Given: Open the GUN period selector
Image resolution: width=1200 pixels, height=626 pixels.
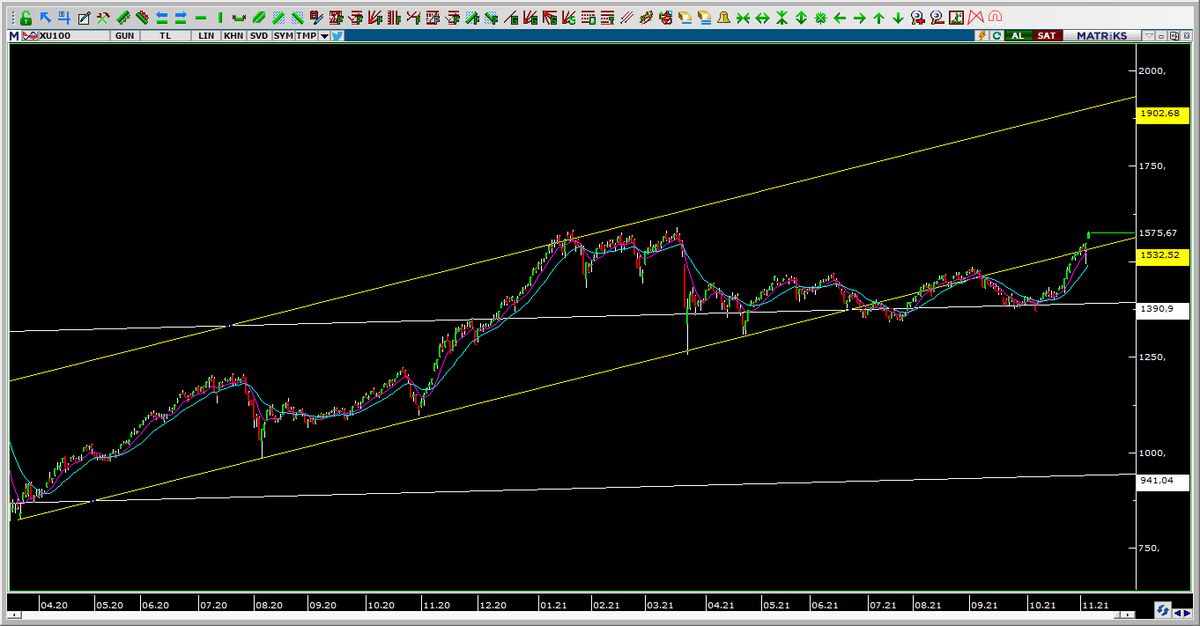Looking at the screenshot, I should pyautogui.click(x=125, y=36).
